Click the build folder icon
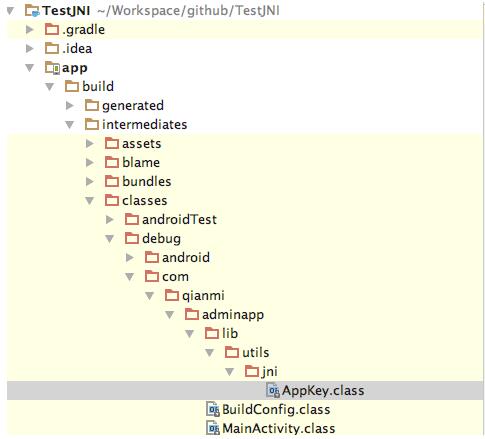 point(72,86)
